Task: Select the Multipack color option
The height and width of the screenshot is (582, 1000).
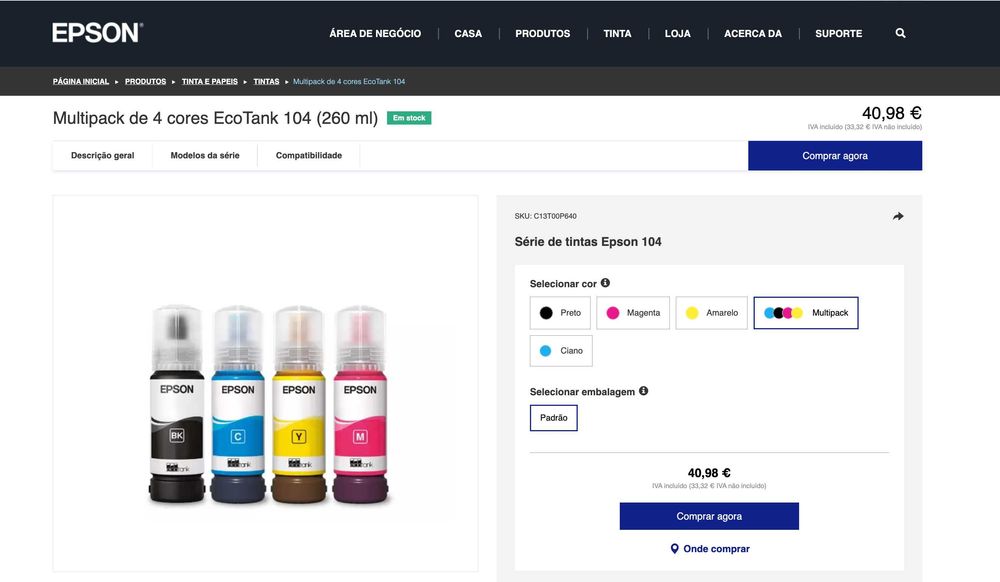Action: click(x=805, y=312)
